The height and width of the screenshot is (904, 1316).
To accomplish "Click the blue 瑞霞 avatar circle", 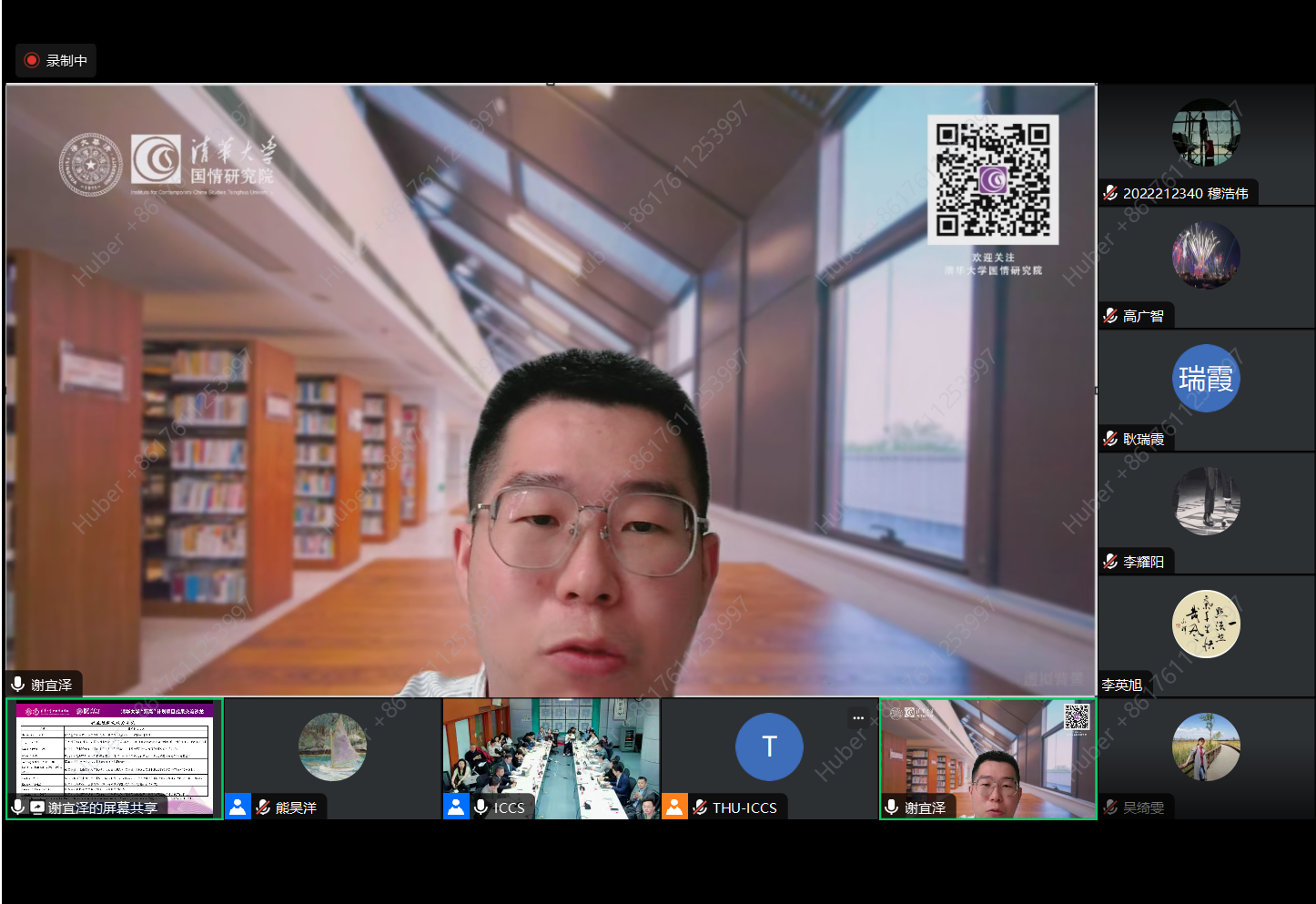I will 1206,378.
